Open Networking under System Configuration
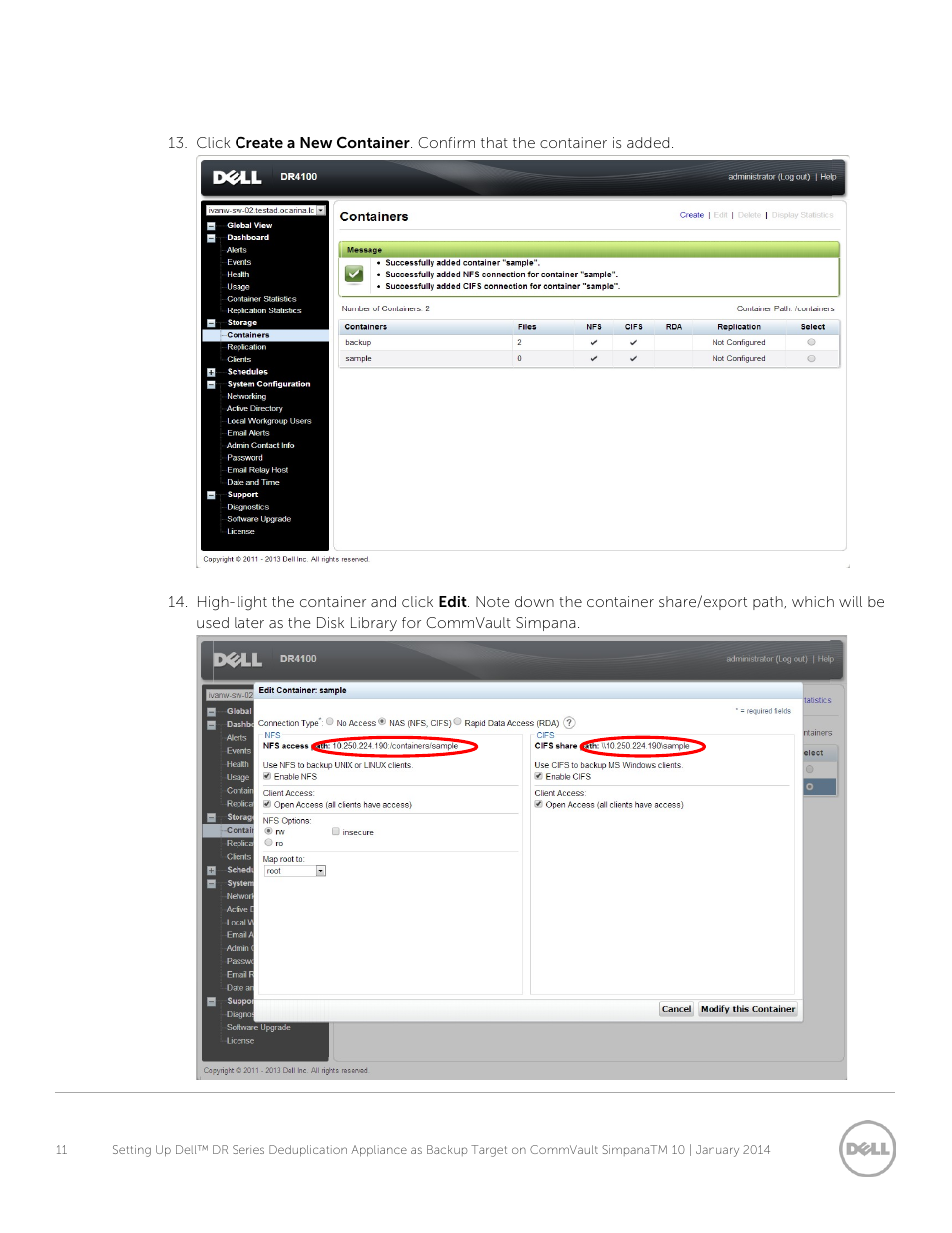 [x=246, y=396]
